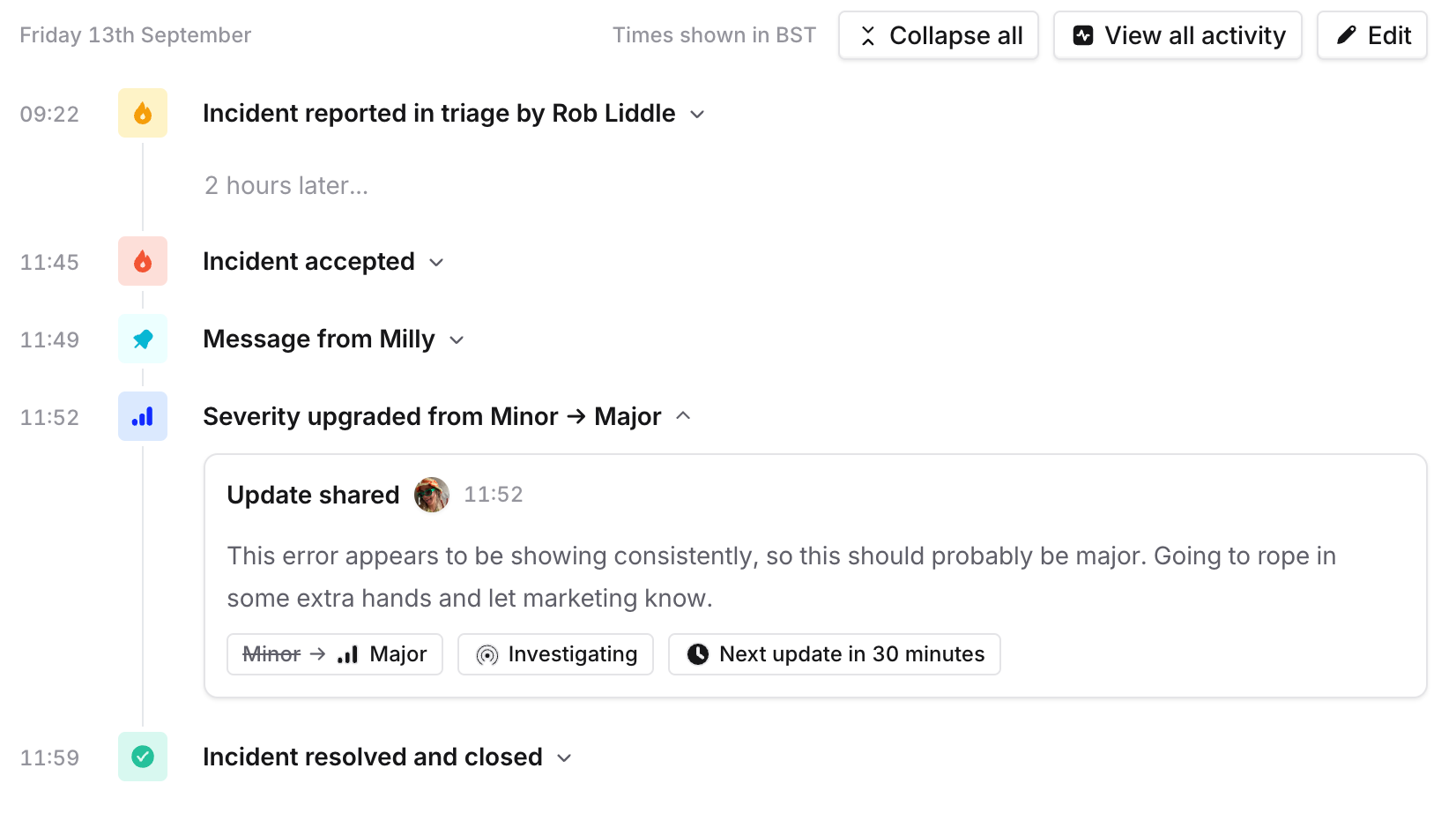
Task: Expand the Message from Milly entry
Action: [457, 340]
